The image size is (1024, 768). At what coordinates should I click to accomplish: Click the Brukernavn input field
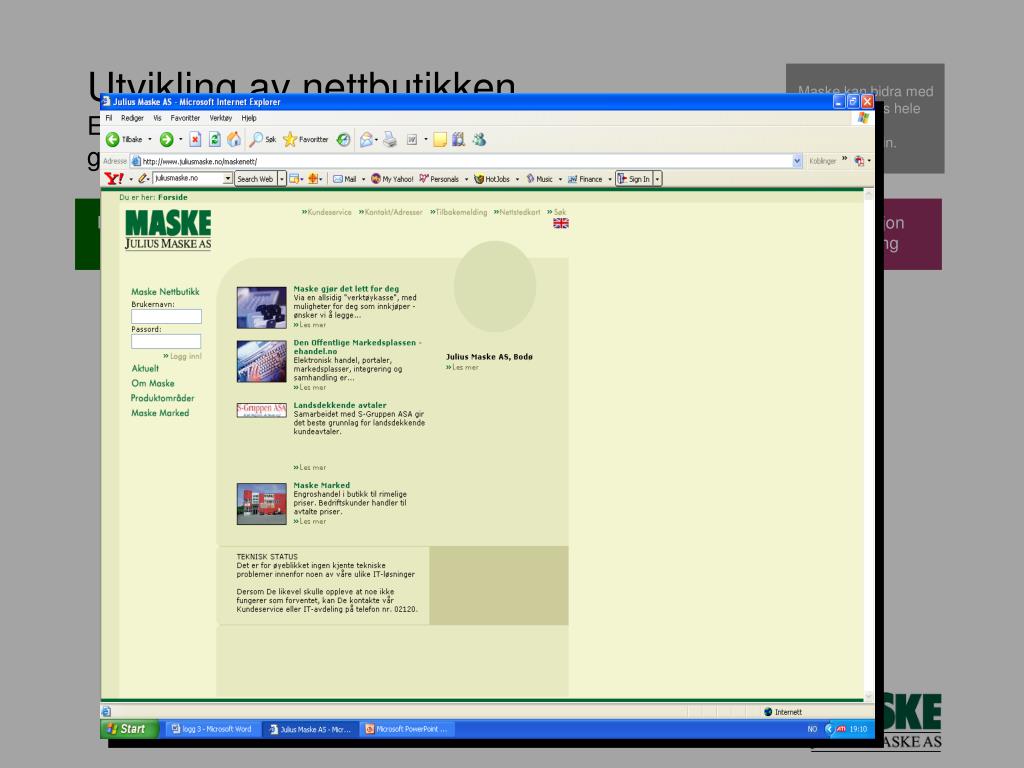[166, 317]
